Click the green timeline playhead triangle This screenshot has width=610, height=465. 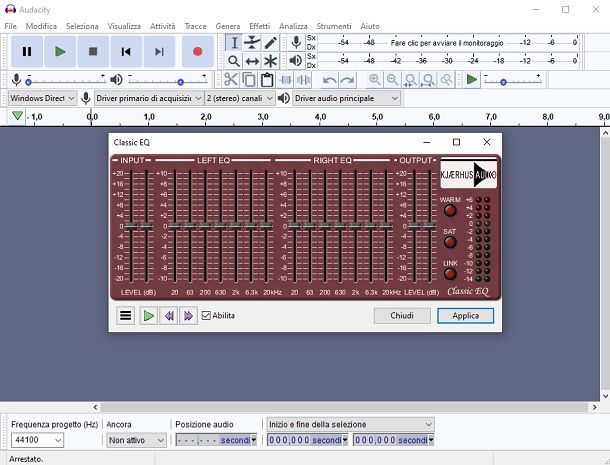(17, 116)
